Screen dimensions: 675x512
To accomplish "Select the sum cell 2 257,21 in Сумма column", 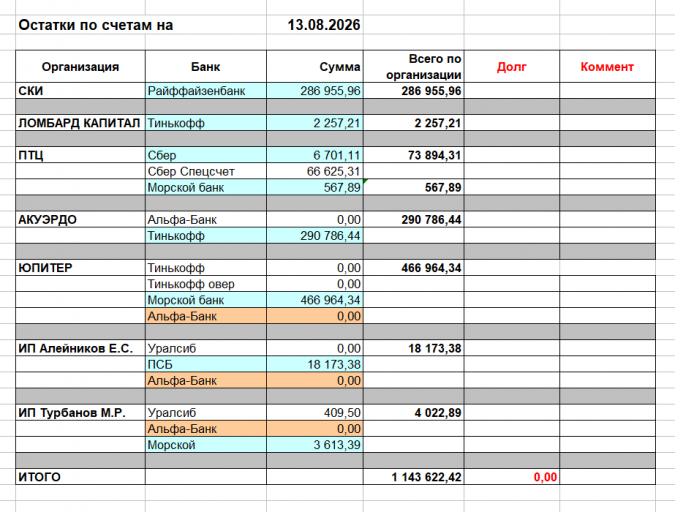I will pyautogui.click(x=315, y=123).
